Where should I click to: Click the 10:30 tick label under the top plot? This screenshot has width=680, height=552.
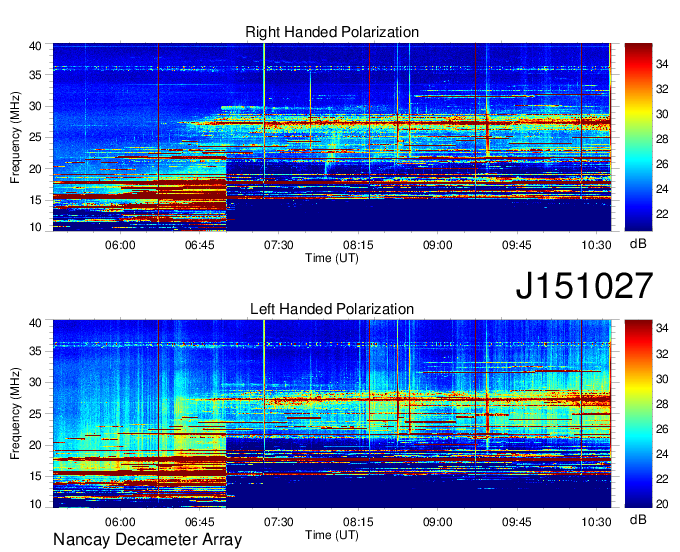point(596,245)
